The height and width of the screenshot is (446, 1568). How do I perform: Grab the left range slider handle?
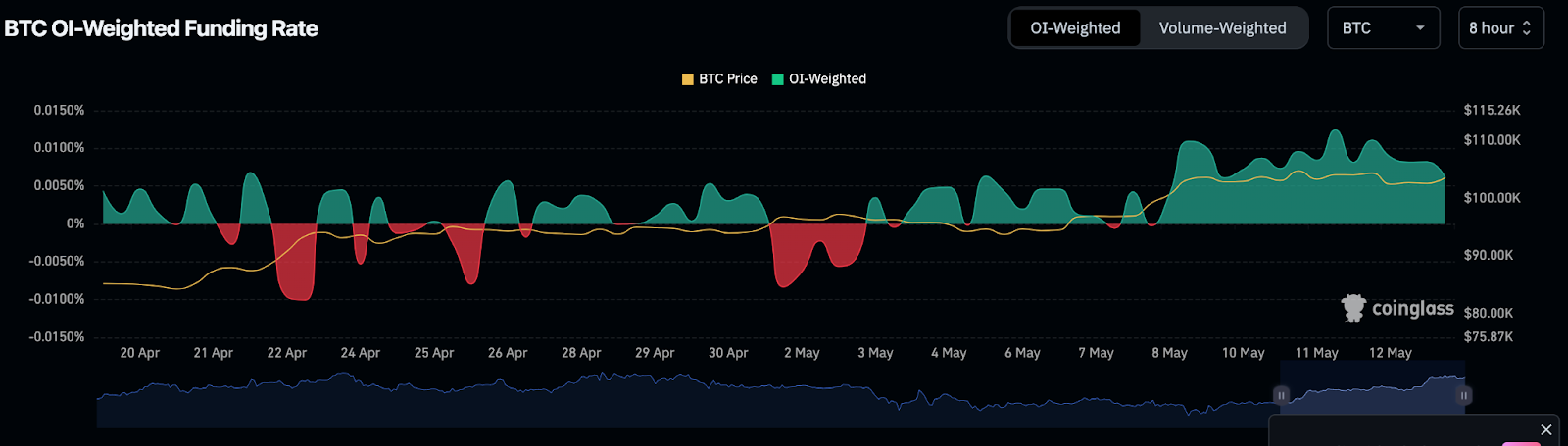click(1281, 395)
